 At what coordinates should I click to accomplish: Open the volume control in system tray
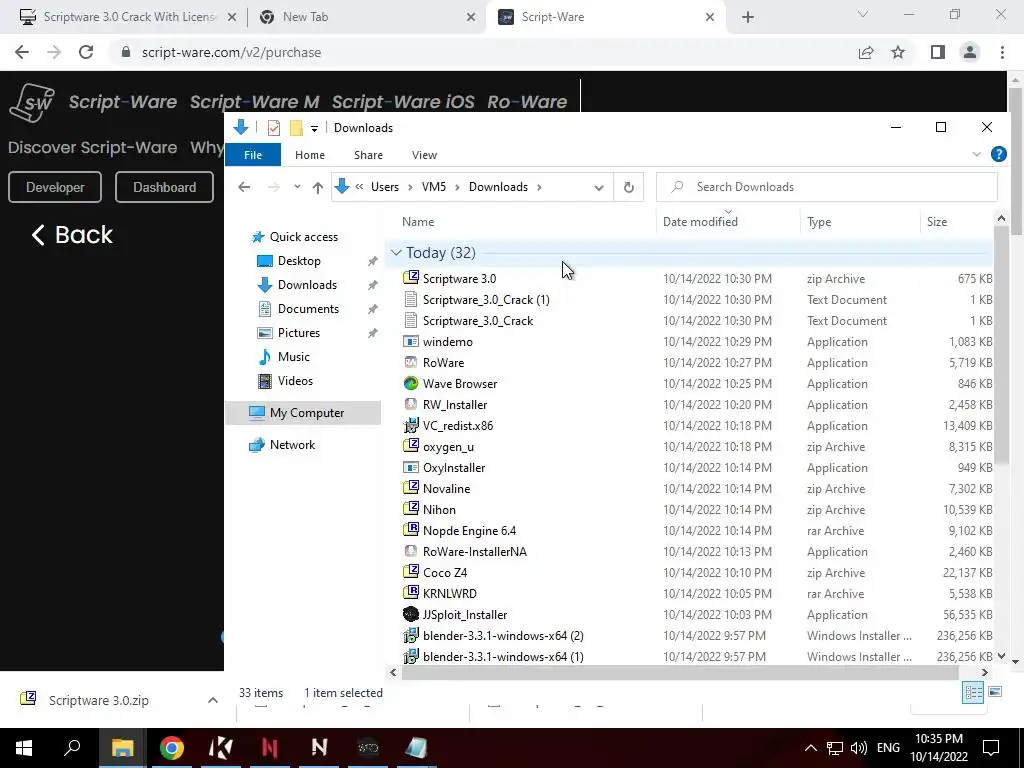pos(859,748)
